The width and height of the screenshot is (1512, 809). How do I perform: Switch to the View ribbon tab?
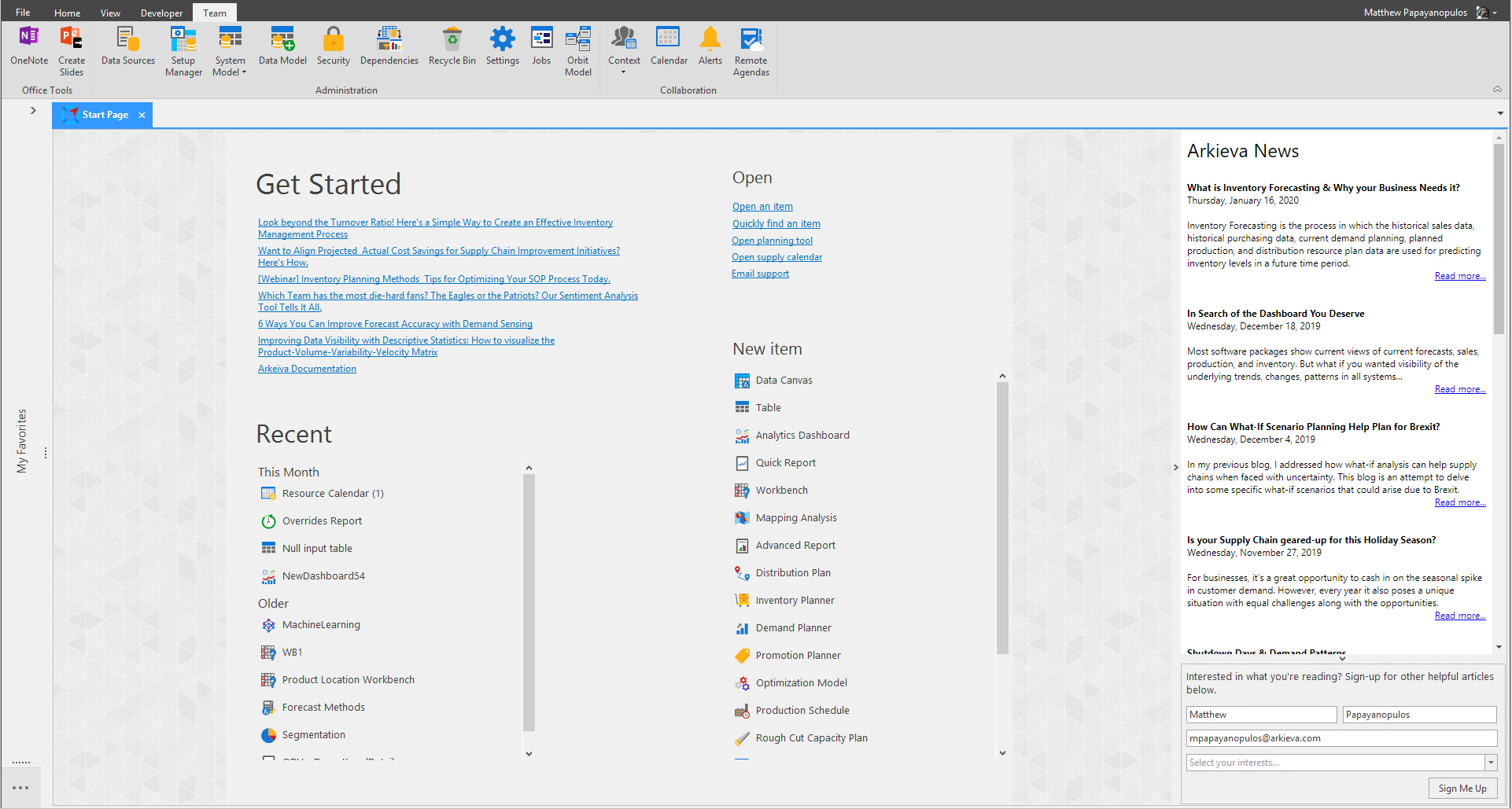coord(110,13)
